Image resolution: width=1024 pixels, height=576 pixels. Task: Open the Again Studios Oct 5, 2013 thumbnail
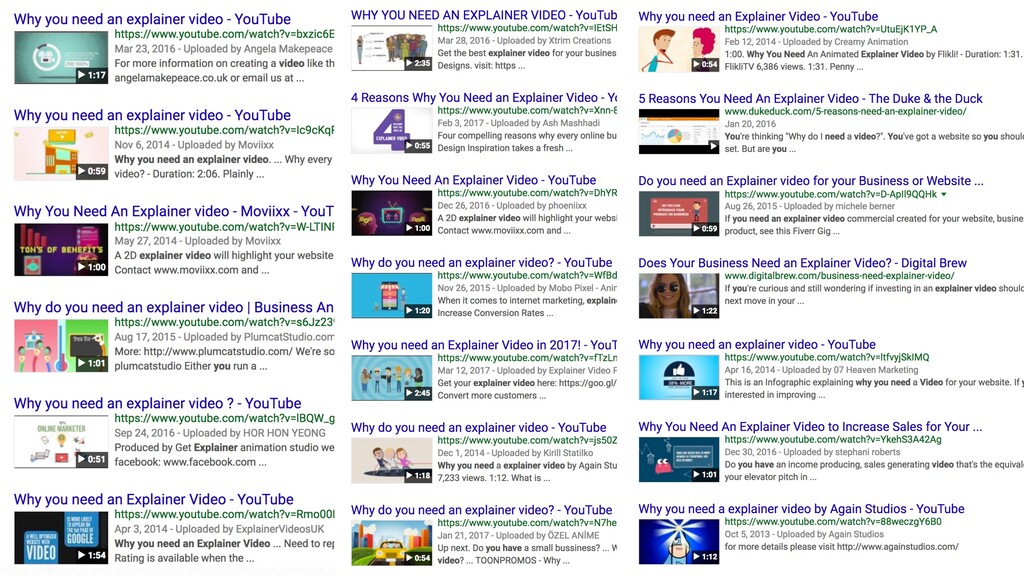679,542
